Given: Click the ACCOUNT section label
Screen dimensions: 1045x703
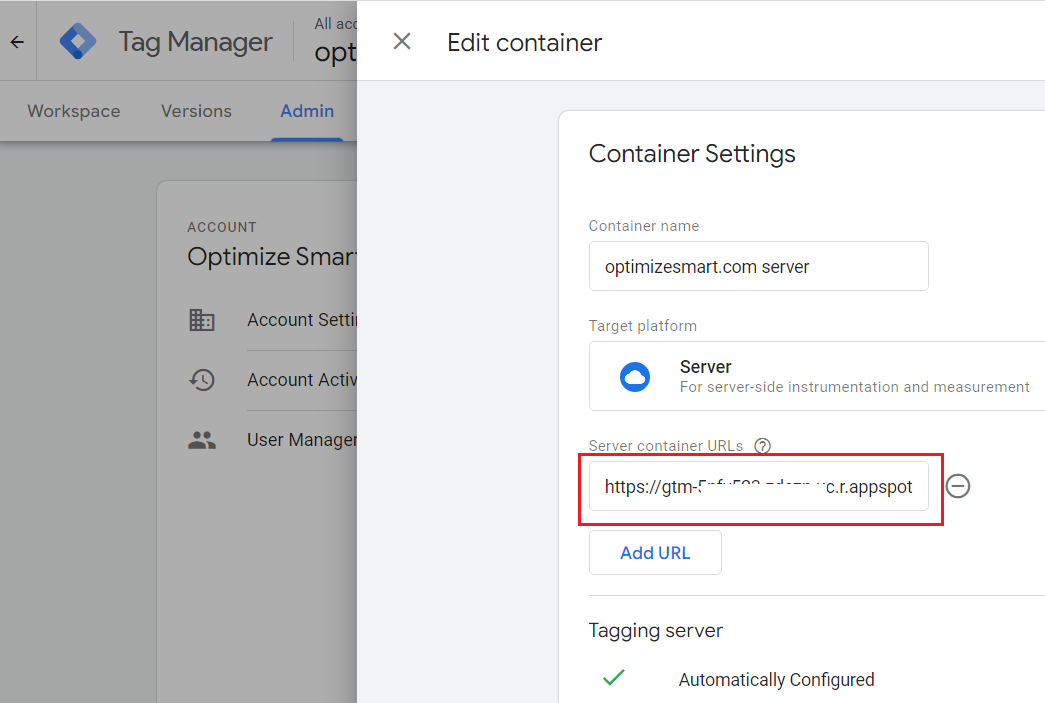Looking at the screenshot, I should coord(222,227).
